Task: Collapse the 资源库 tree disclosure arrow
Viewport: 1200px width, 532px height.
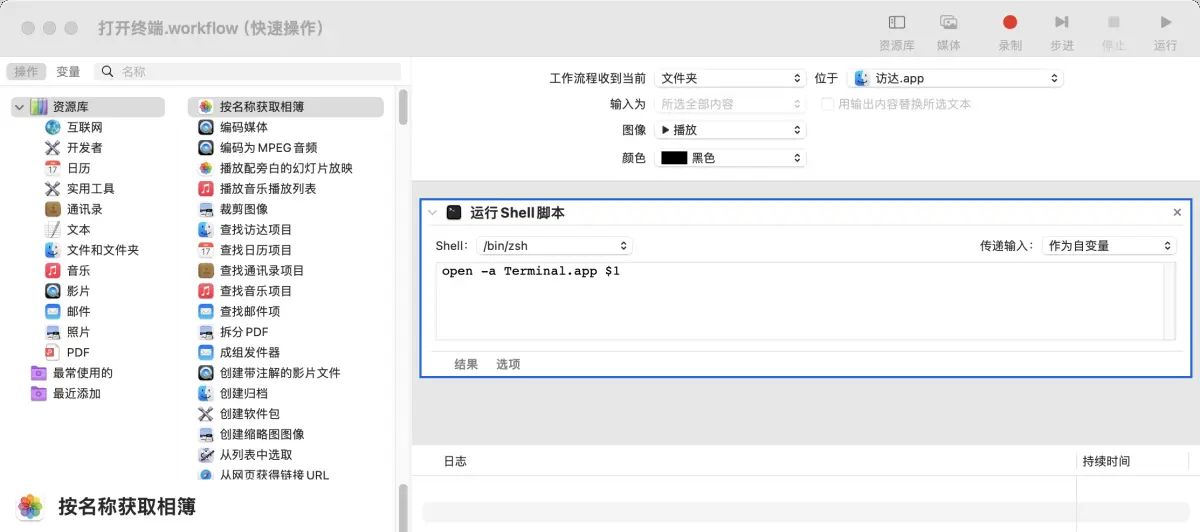Action: pos(19,107)
